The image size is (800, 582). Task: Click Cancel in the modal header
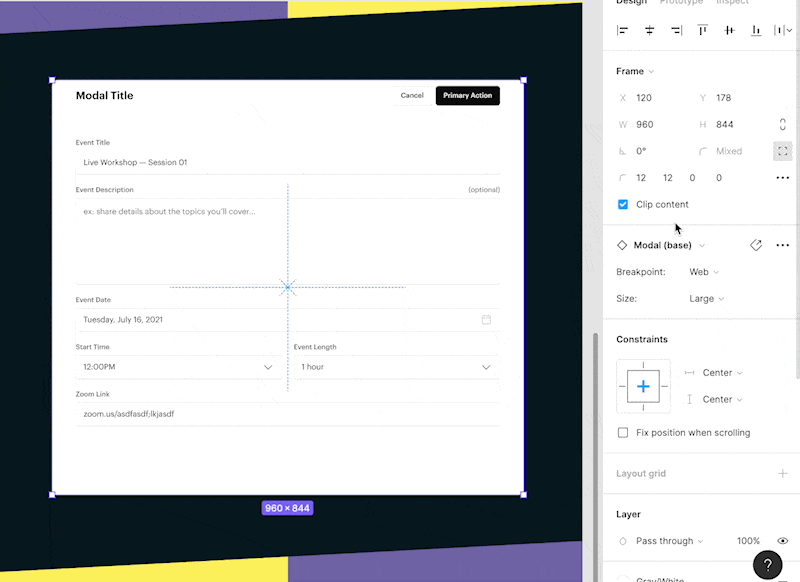[412, 96]
